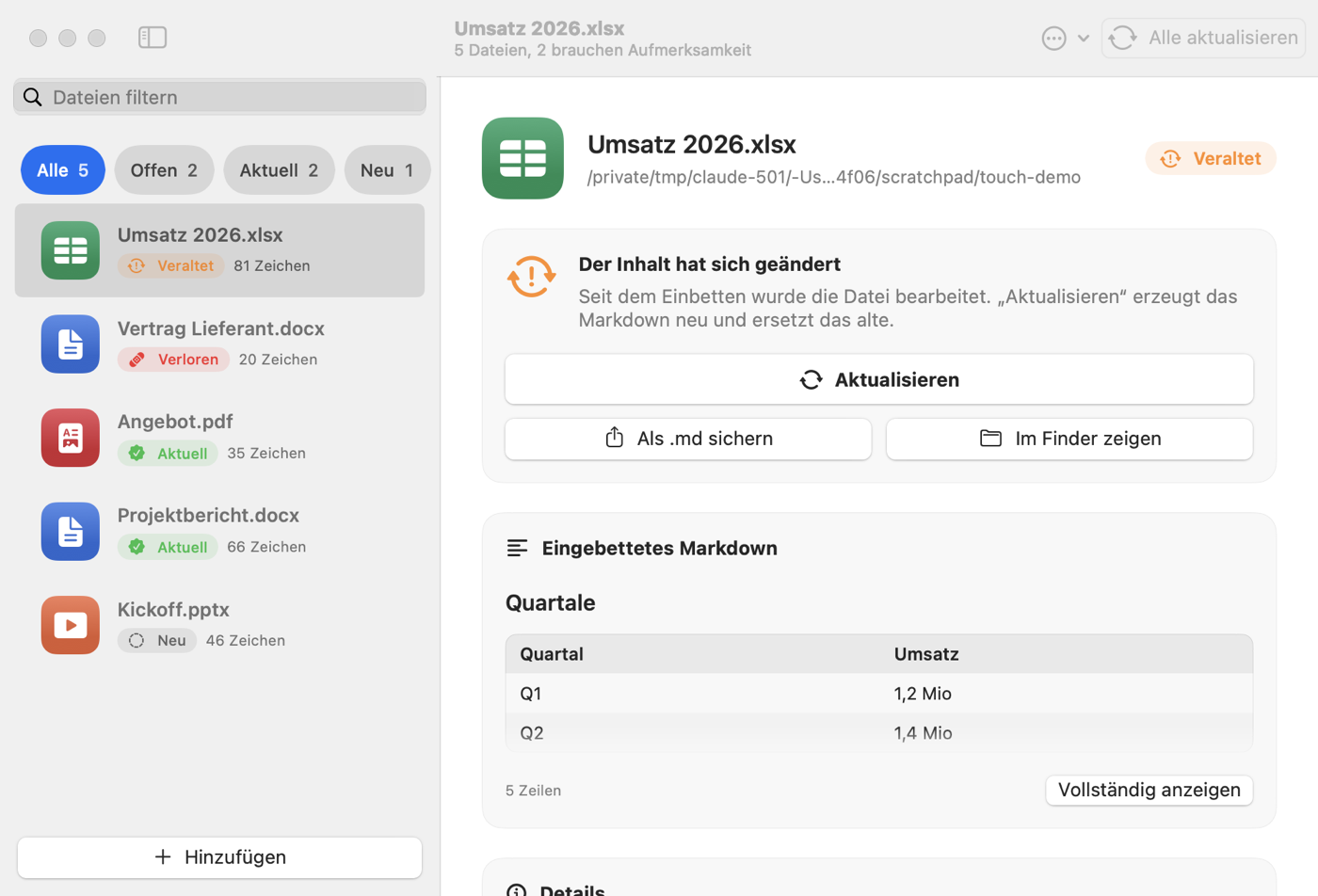
Task: Click red PDF icon of Angebot.pdf
Action: click(x=71, y=438)
